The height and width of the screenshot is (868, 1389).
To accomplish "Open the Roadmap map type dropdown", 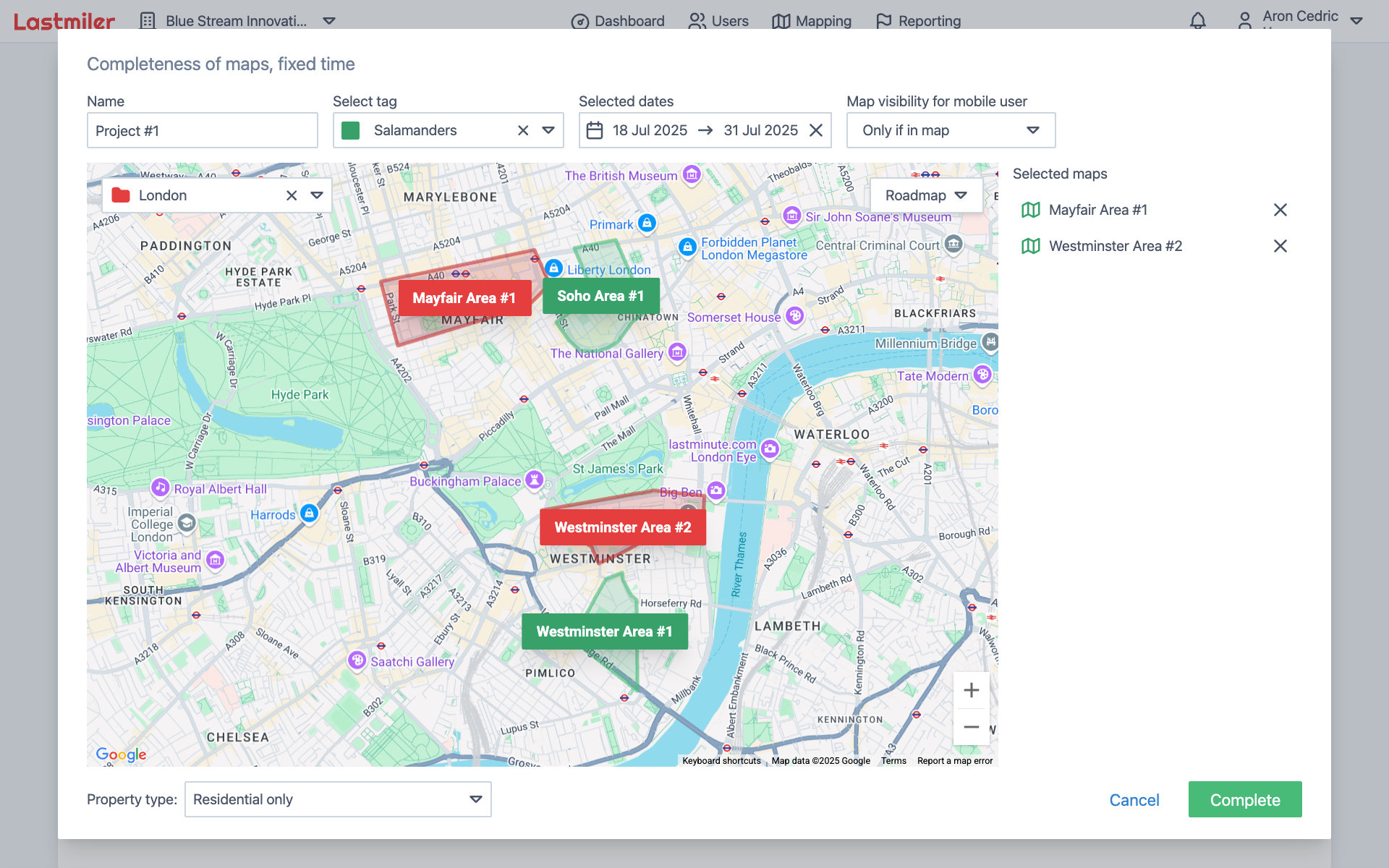I will tap(926, 195).
